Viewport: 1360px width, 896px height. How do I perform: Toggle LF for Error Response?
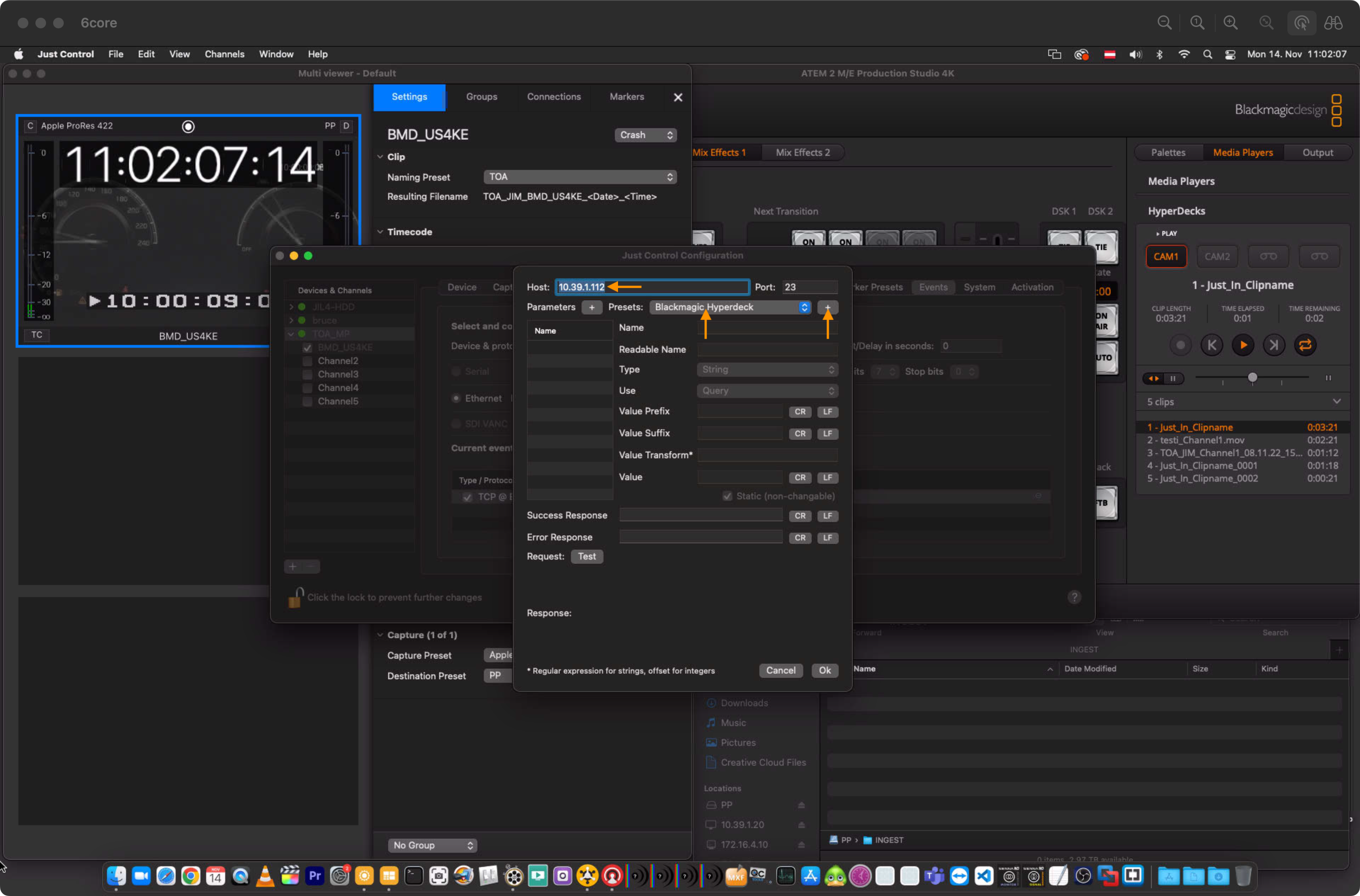pyautogui.click(x=827, y=538)
